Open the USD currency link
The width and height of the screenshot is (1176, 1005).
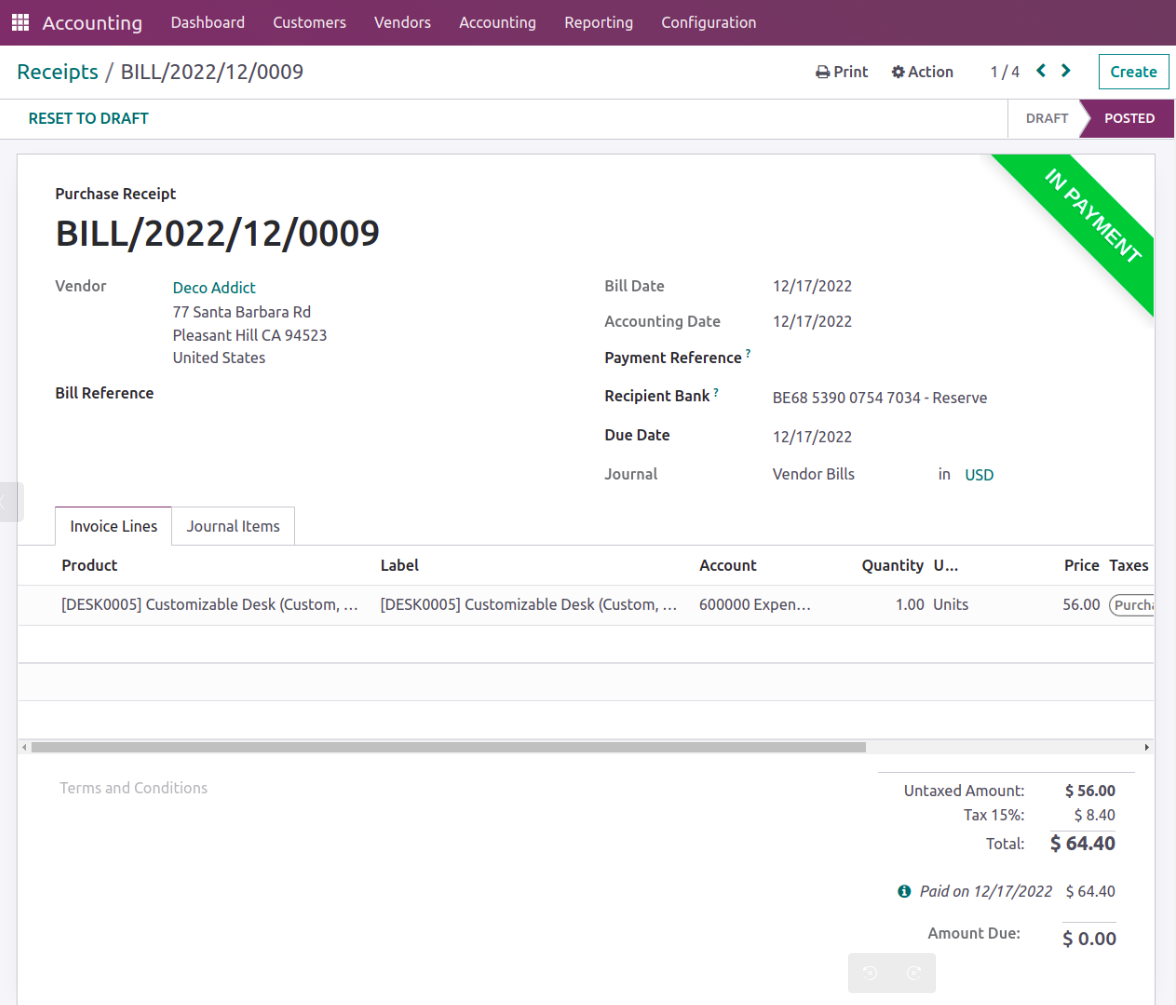979,475
